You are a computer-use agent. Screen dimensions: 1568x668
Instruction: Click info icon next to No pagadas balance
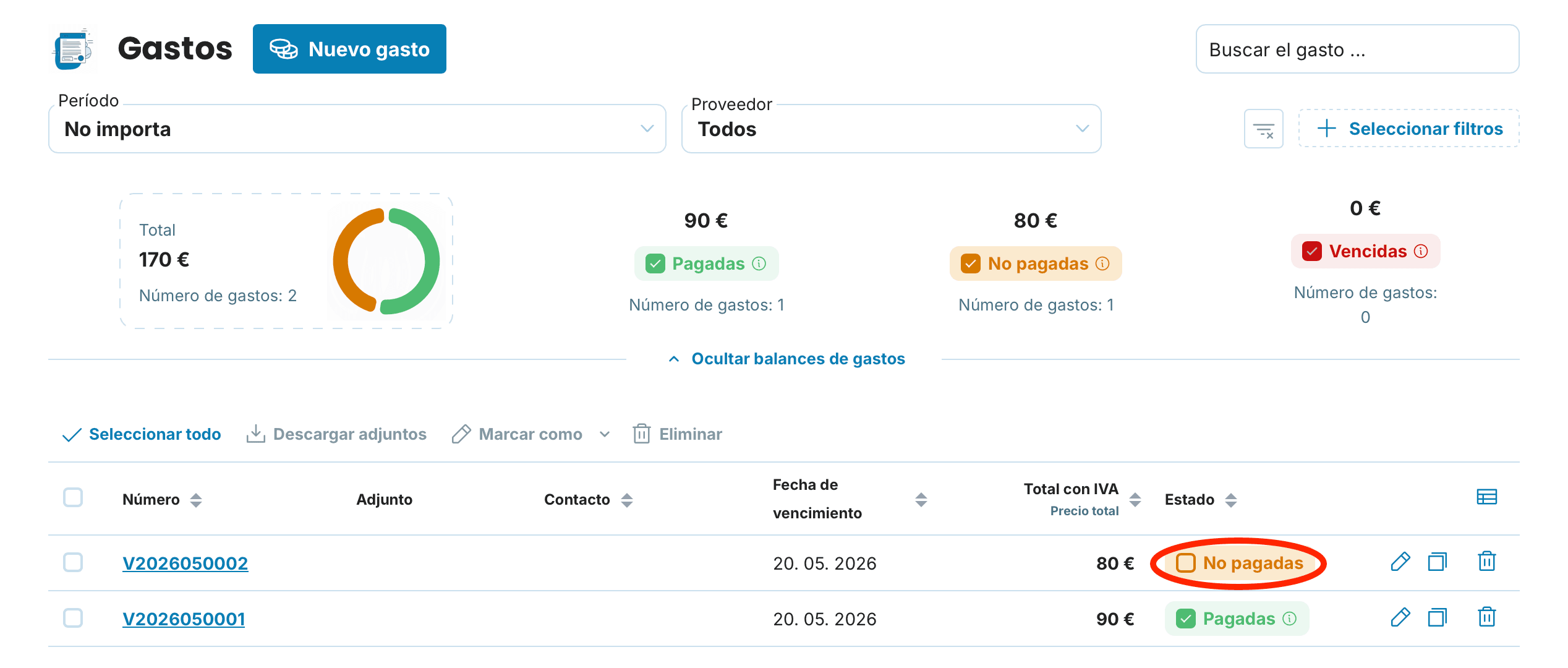pos(1102,263)
